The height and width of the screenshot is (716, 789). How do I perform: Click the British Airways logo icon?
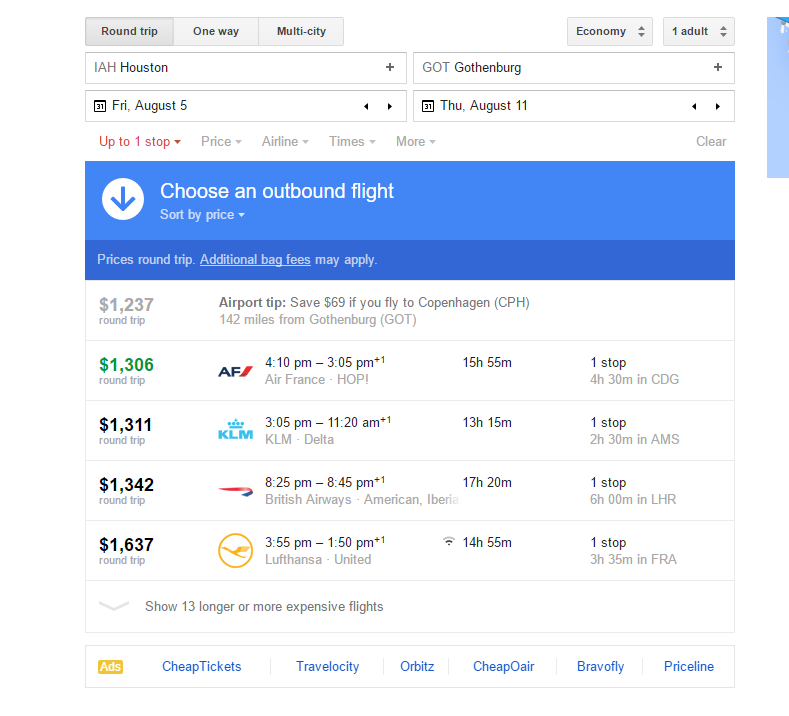[x=235, y=491]
